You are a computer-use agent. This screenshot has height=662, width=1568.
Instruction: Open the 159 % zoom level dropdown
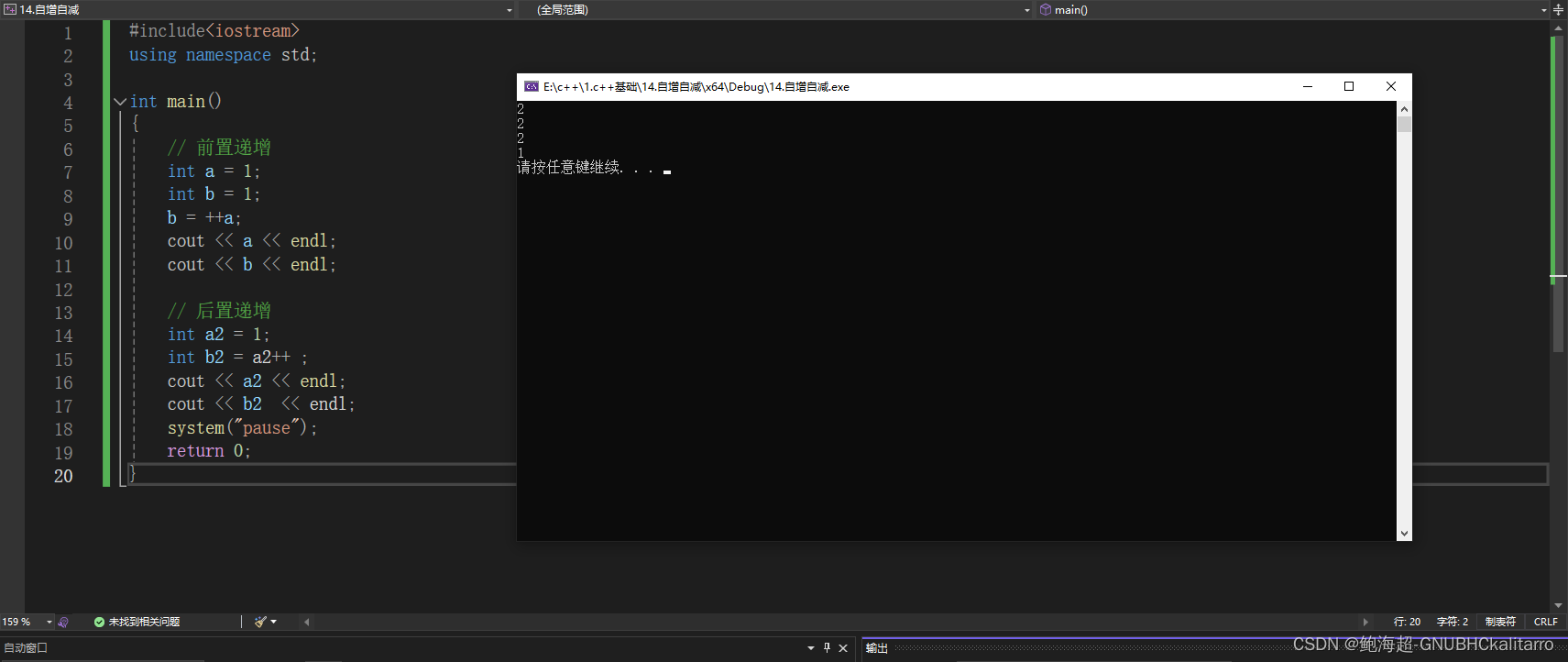49,622
